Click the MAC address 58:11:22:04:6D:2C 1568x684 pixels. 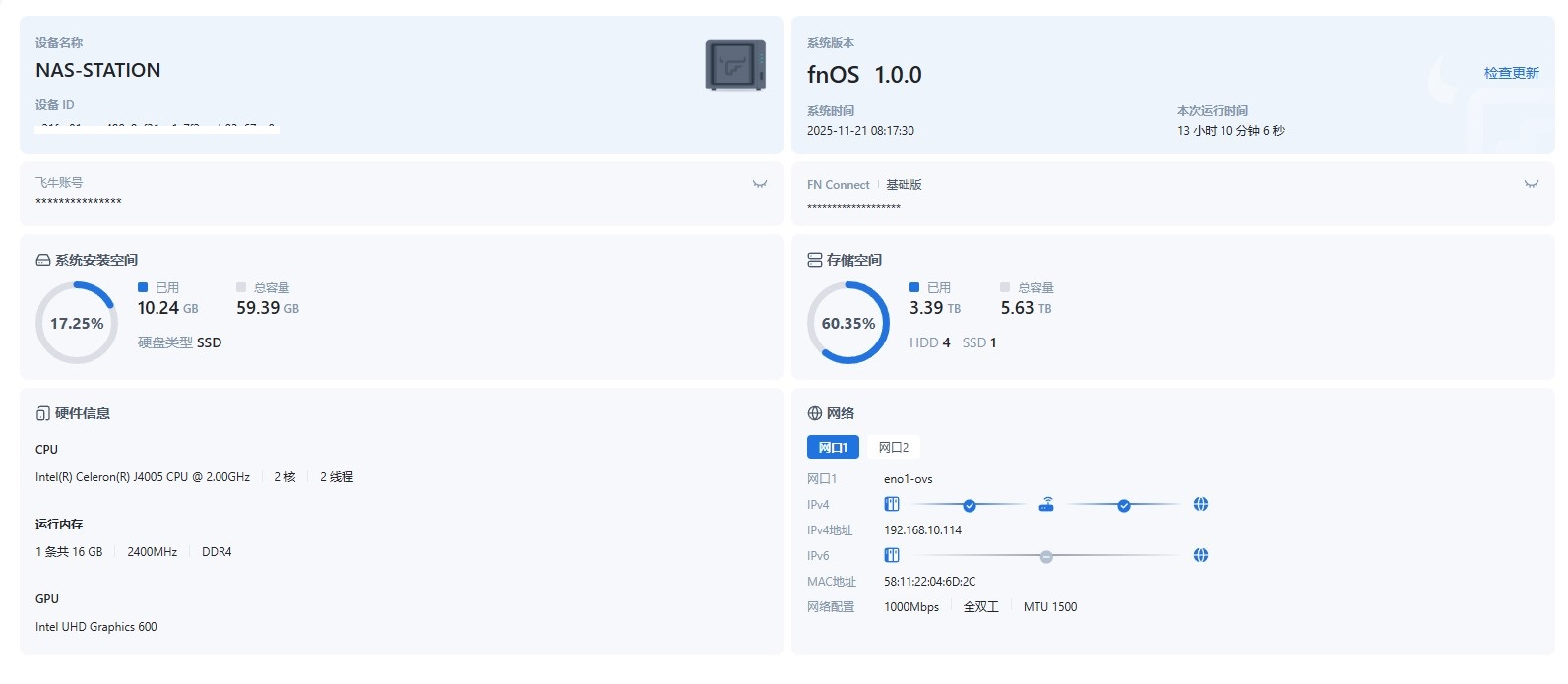point(930,581)
